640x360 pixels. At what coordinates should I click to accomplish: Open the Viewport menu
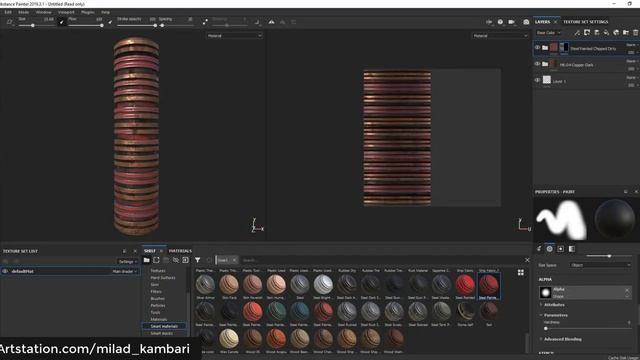(x=66, y=12)
